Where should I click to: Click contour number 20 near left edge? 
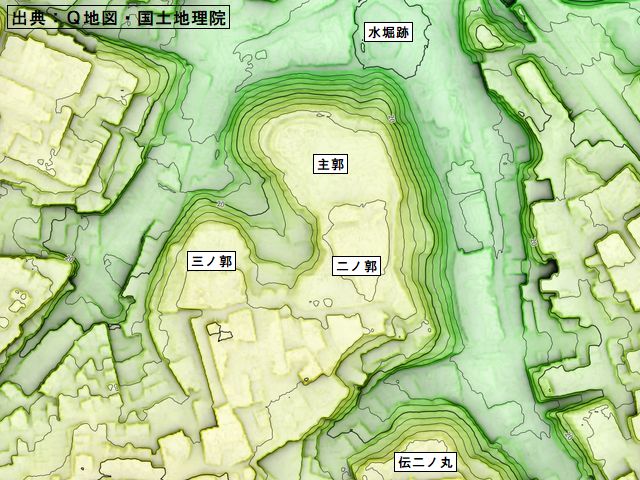pyautogui.click(x=69, y=257)
